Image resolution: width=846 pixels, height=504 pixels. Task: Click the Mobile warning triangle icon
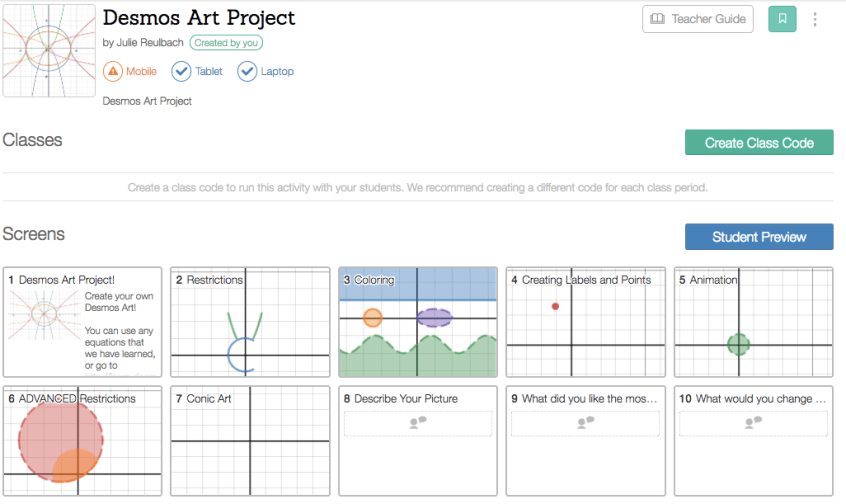113,71
